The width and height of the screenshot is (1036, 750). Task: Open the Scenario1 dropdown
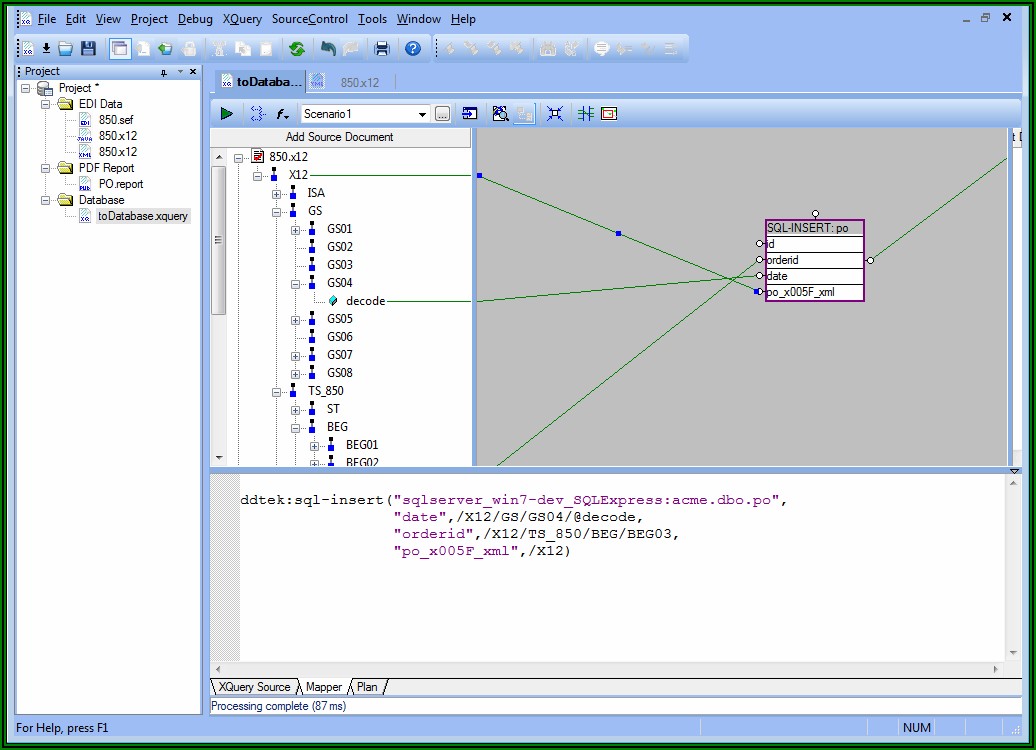pyautogui.click(x=422, y=114)
